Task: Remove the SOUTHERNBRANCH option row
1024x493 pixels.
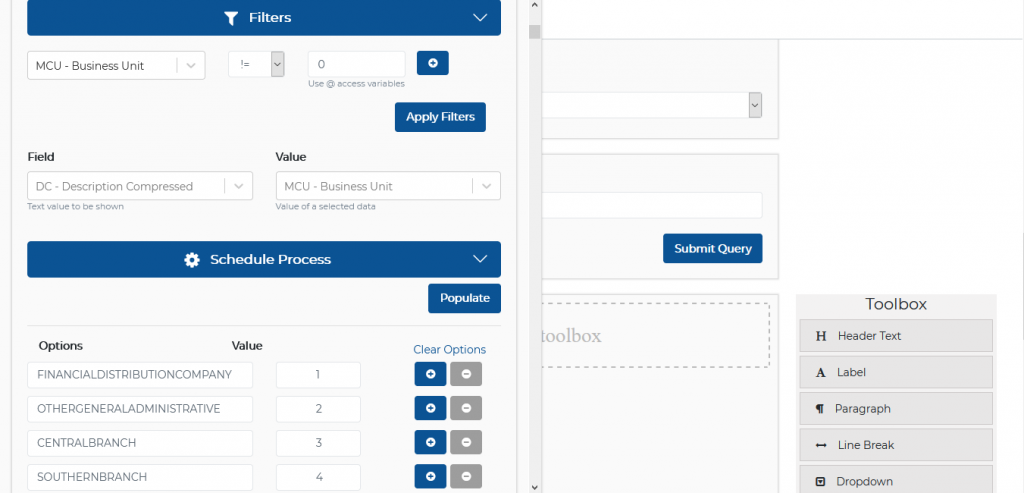Action: 466,477
